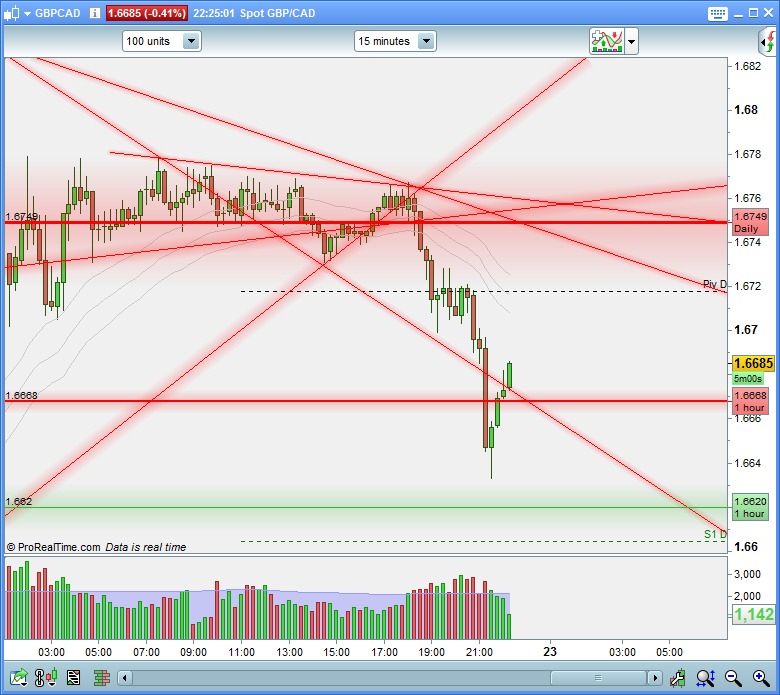
Task: Click the 1.6749 label at chart left edge
Action: tap(21, 216)
